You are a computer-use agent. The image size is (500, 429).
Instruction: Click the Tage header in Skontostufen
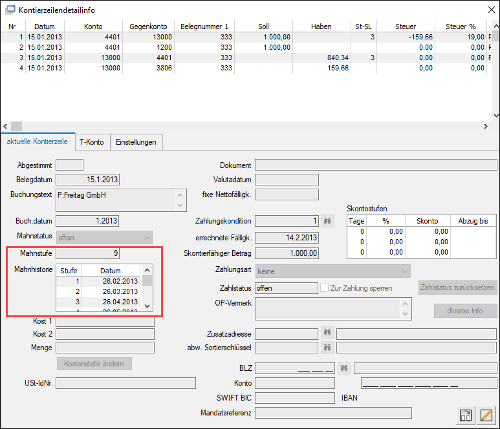coord(356,221)
